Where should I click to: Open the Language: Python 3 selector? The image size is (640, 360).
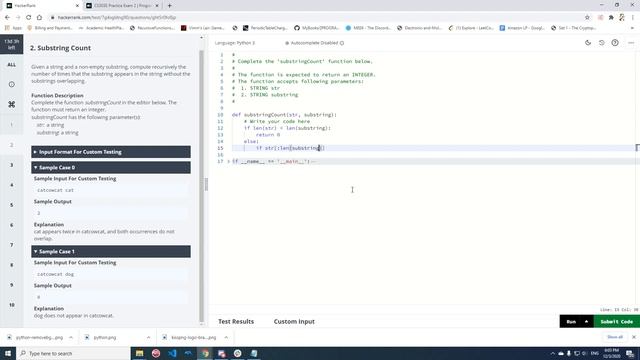pyautogui.click(x=235, y=43)
